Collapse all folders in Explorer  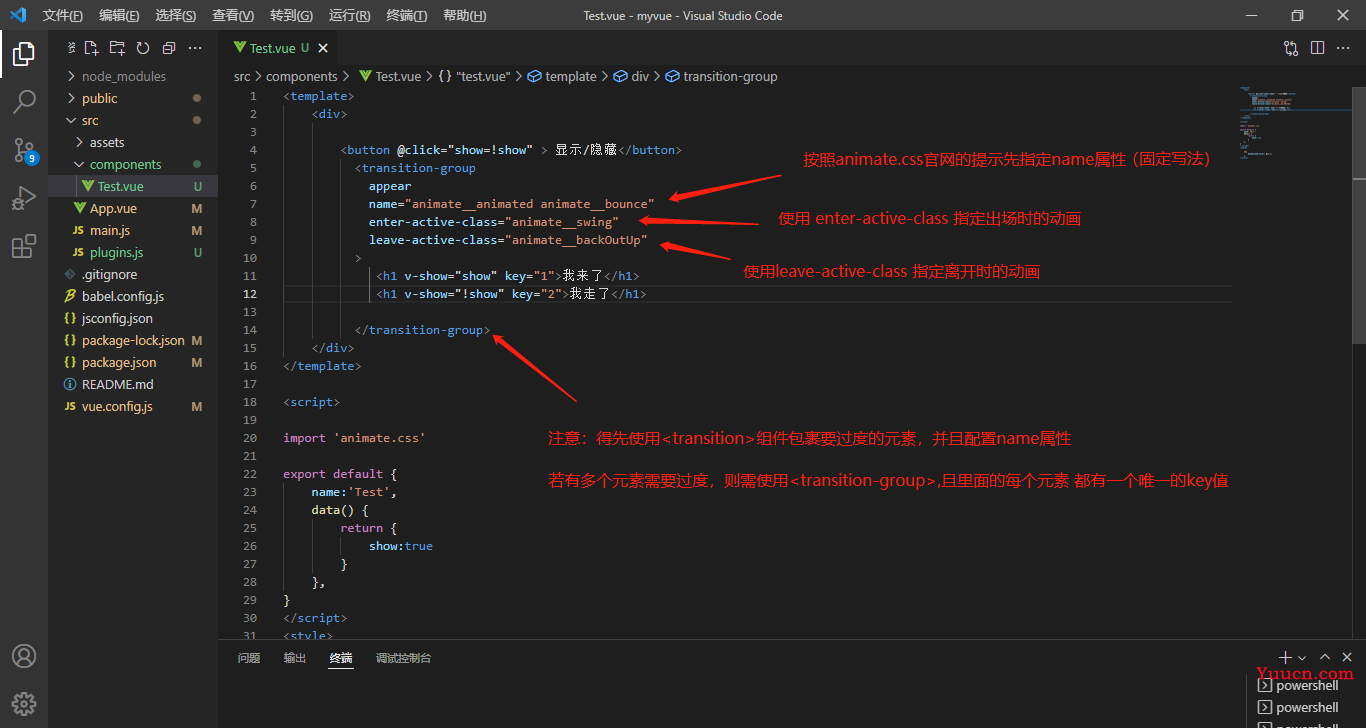(x=168, y=48)
